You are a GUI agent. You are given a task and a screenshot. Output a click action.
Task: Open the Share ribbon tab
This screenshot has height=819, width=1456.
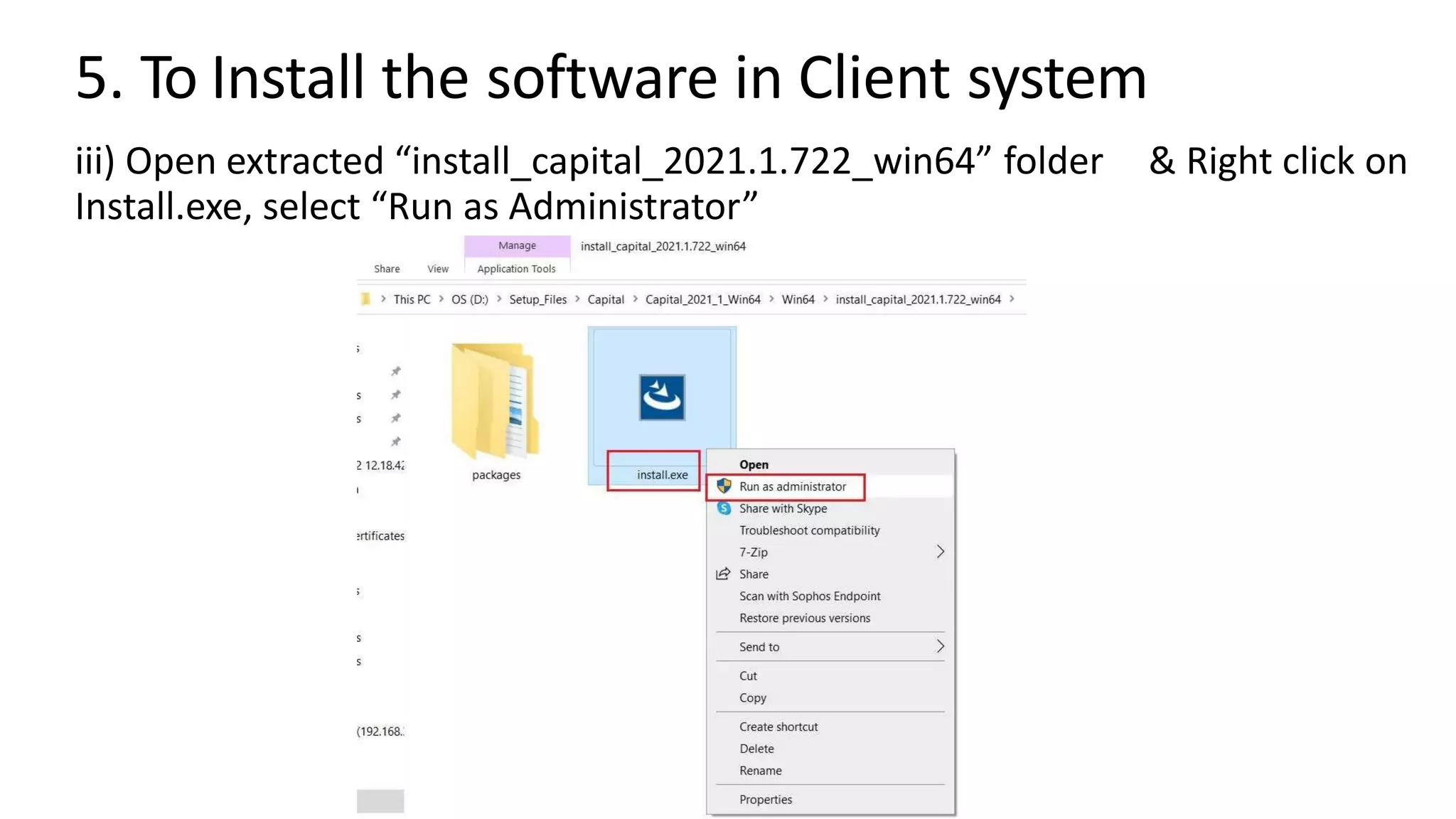point(387,269)
